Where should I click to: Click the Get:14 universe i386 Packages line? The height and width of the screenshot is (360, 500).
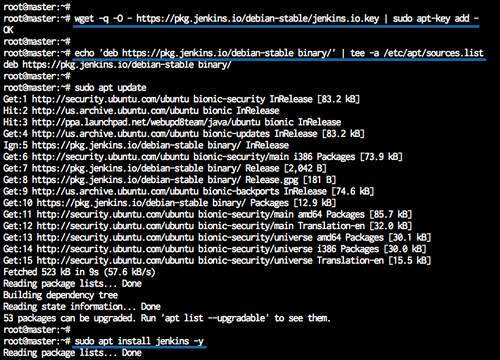pyautogui.click(x=215, y=249)
